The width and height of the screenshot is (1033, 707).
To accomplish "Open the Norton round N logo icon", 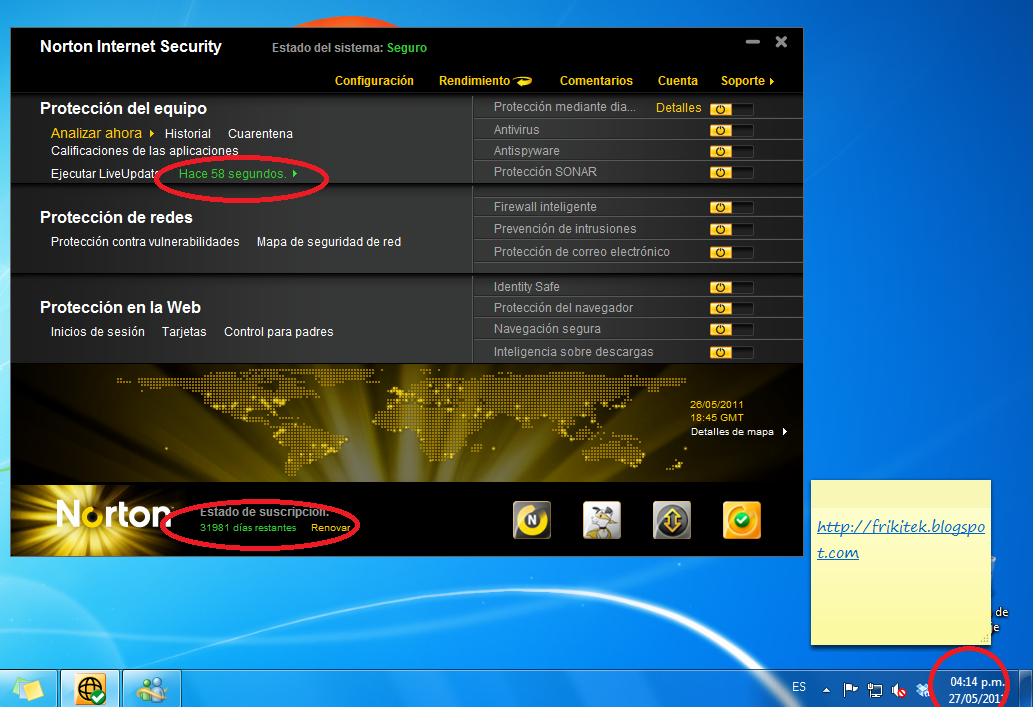I will (x=532, y=520).
